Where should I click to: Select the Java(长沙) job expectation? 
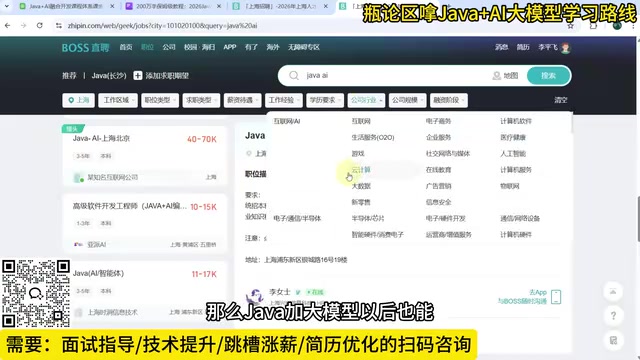109,76
